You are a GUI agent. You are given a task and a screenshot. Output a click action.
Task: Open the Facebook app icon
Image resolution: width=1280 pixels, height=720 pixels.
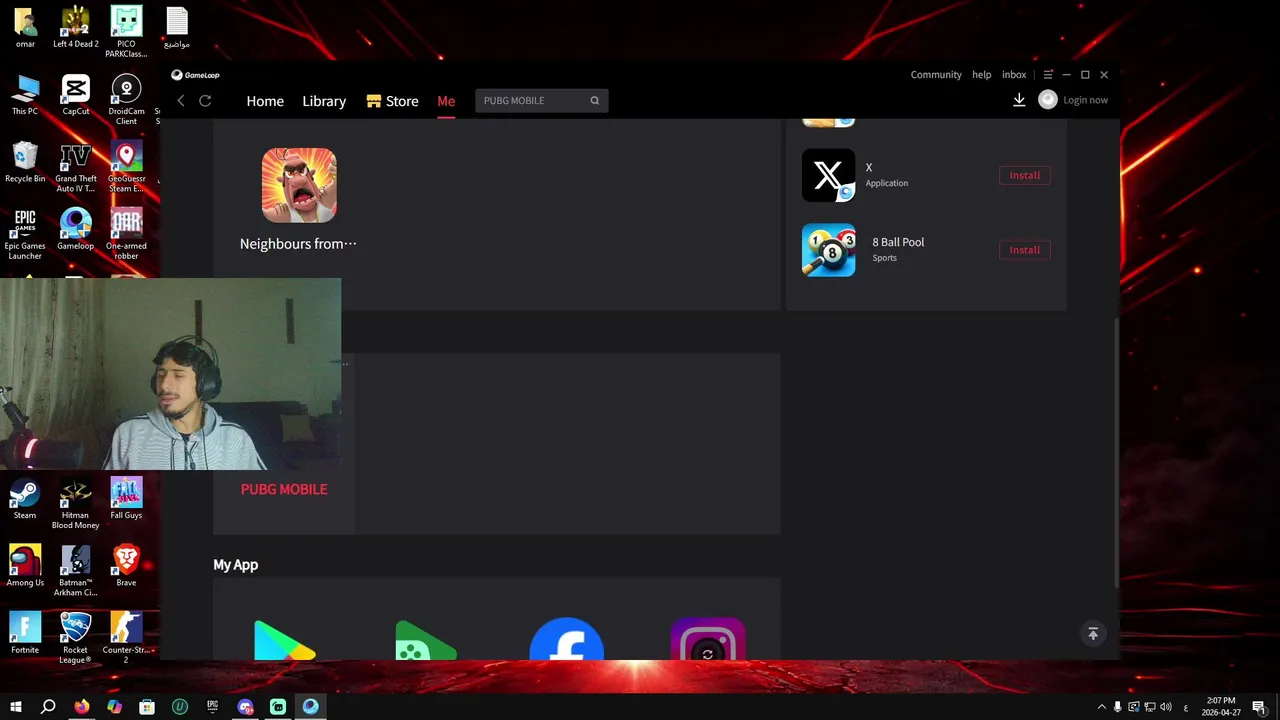click(x=566, y=640)
